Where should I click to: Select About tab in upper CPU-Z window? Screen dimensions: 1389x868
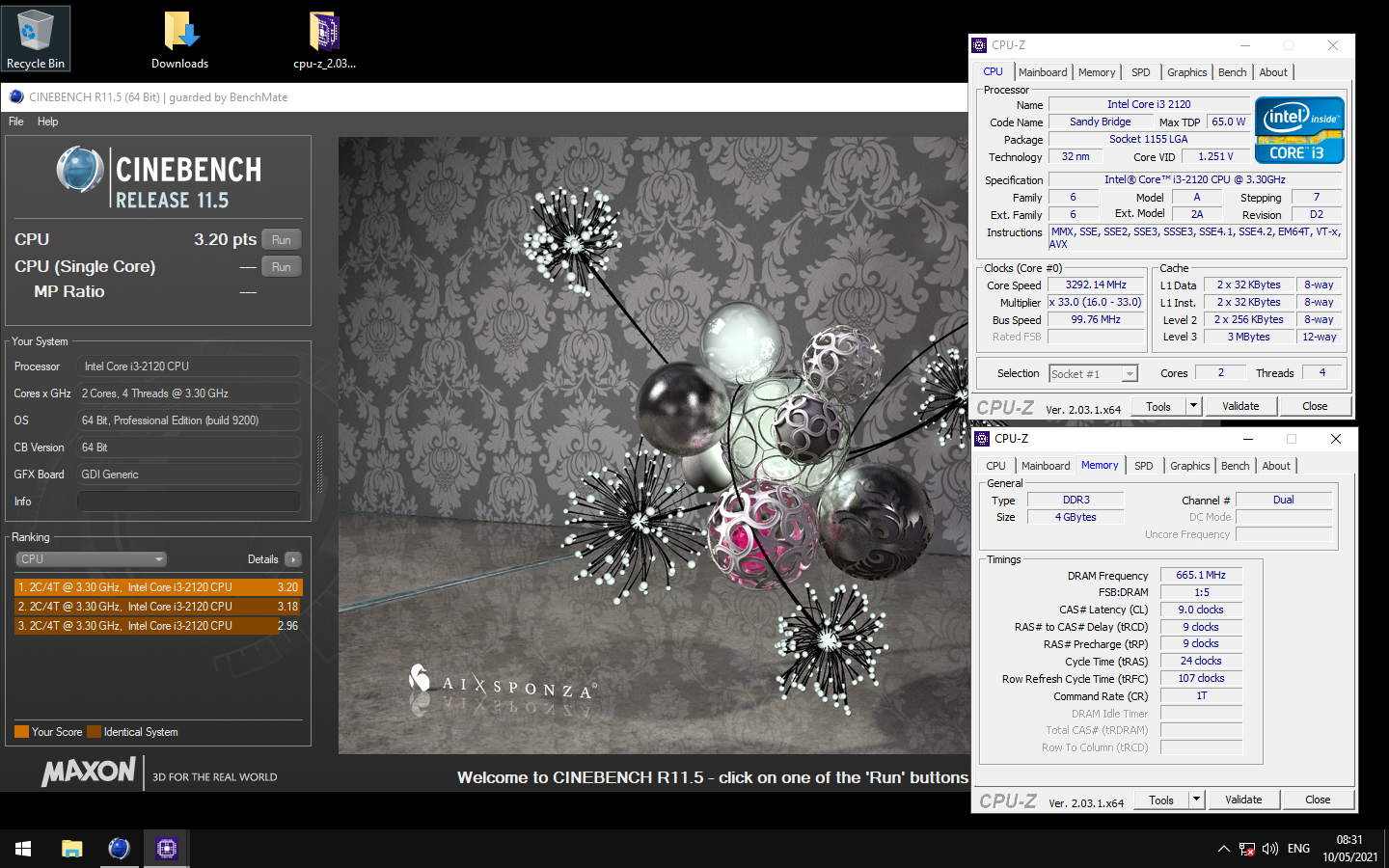(x=1273, y=72)
